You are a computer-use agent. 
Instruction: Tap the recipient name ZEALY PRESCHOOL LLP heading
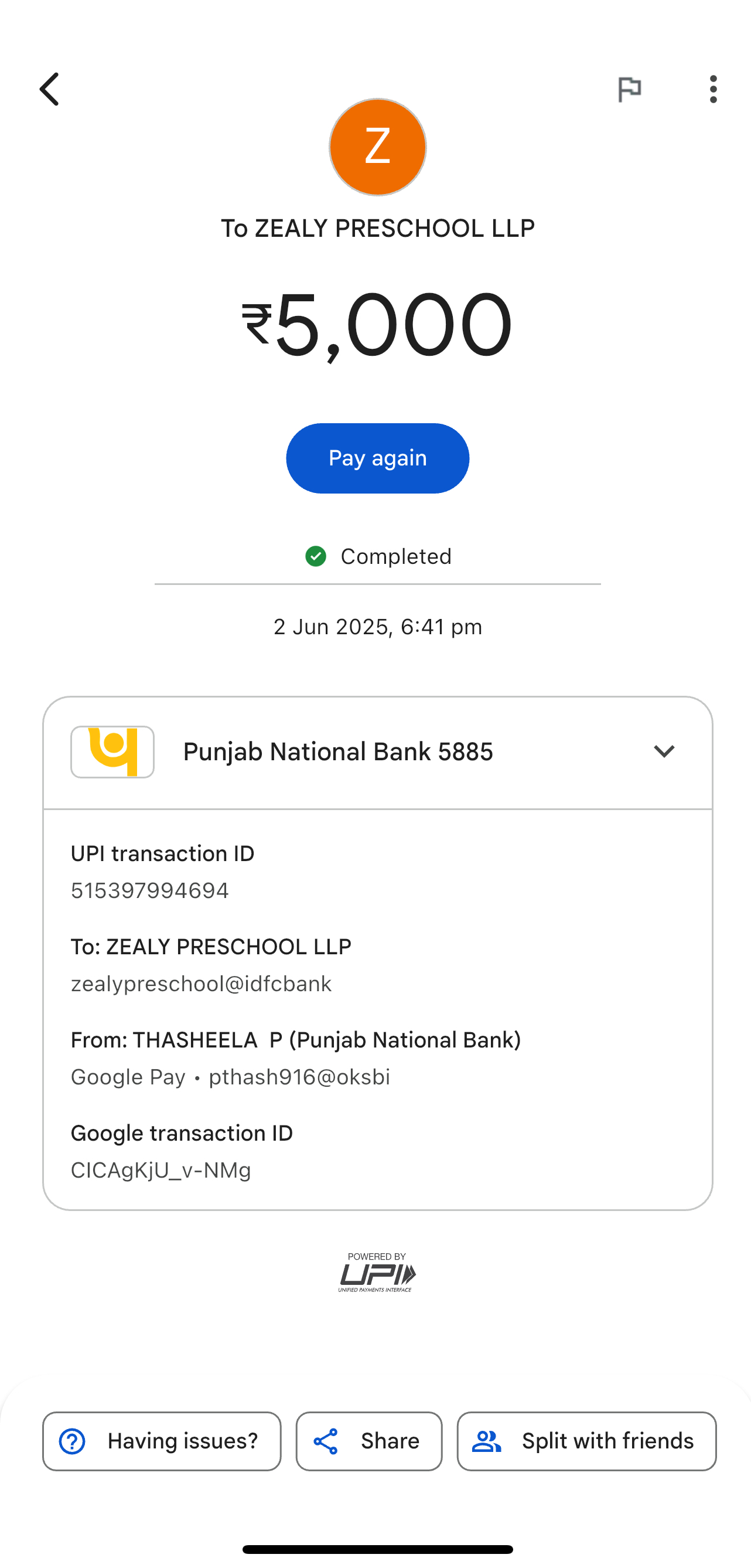click(x=377, y=229)
